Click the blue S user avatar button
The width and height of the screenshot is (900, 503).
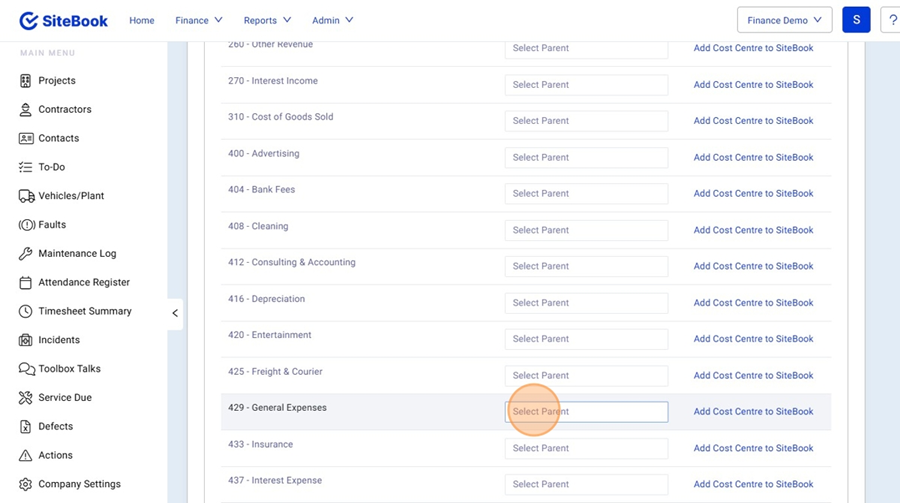[x=856, y=20]
